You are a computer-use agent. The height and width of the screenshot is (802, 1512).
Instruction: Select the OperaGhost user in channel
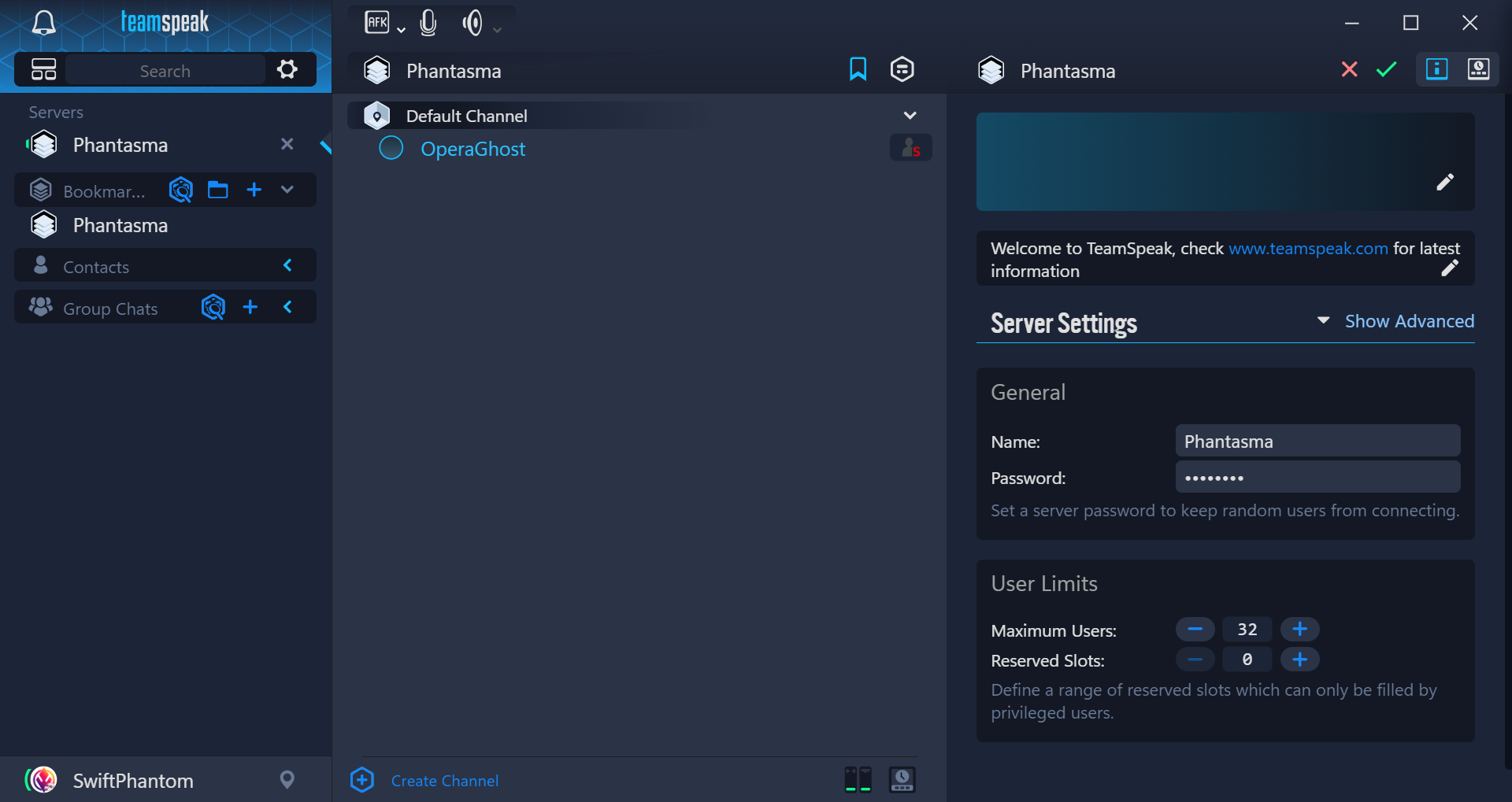click(472, 149)
